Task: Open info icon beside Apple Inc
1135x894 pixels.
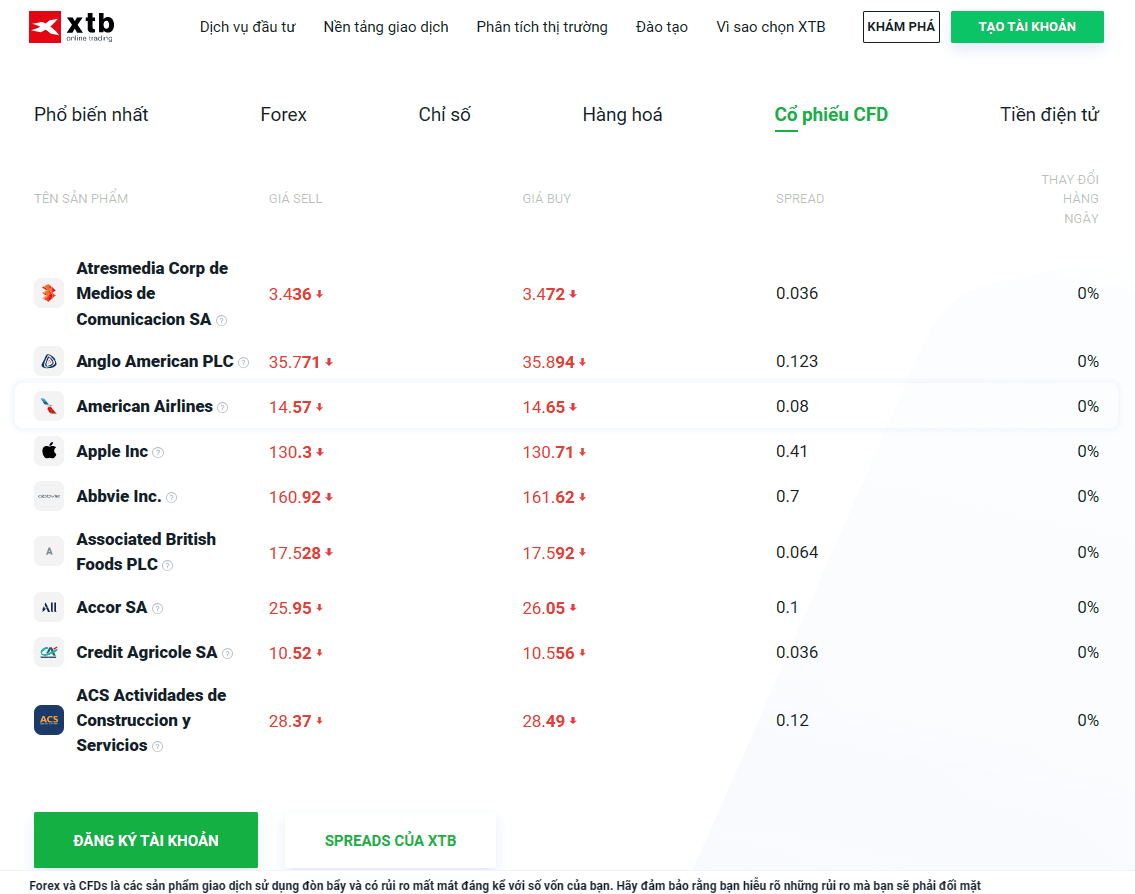Action: click(x=158, y=452)
